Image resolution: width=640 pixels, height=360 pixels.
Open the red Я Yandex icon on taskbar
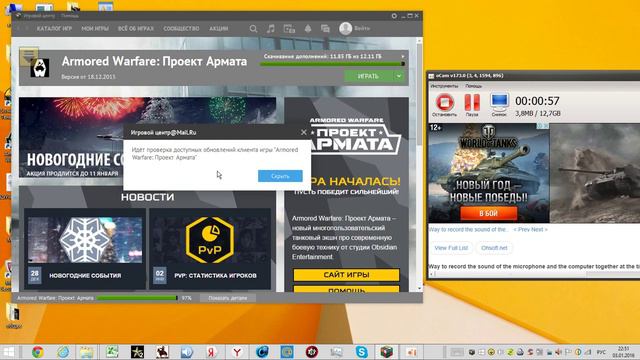point(211,352)
